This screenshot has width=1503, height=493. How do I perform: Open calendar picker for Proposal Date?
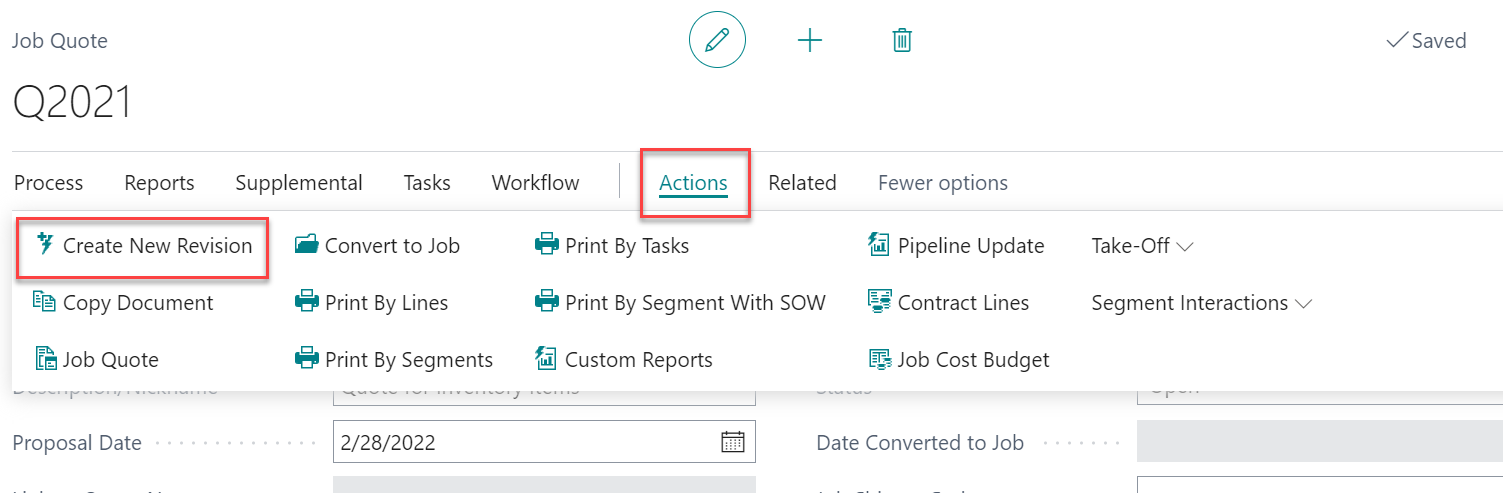(733, 442)
